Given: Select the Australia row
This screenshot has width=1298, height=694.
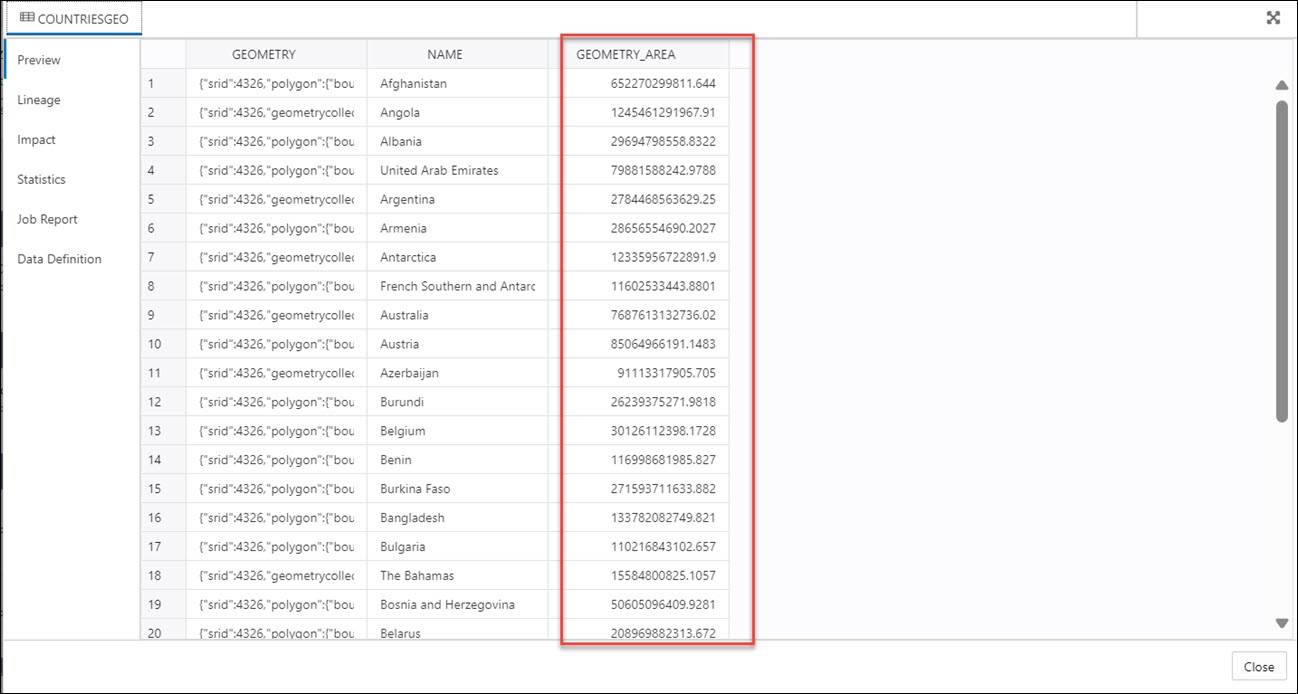Looking at the screenshot, I should click(404, 315).
